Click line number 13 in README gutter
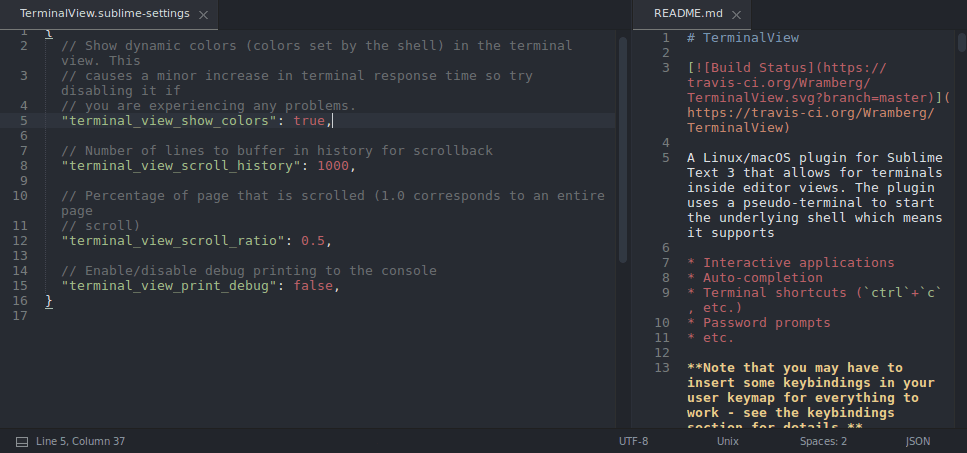 [662, 369]
